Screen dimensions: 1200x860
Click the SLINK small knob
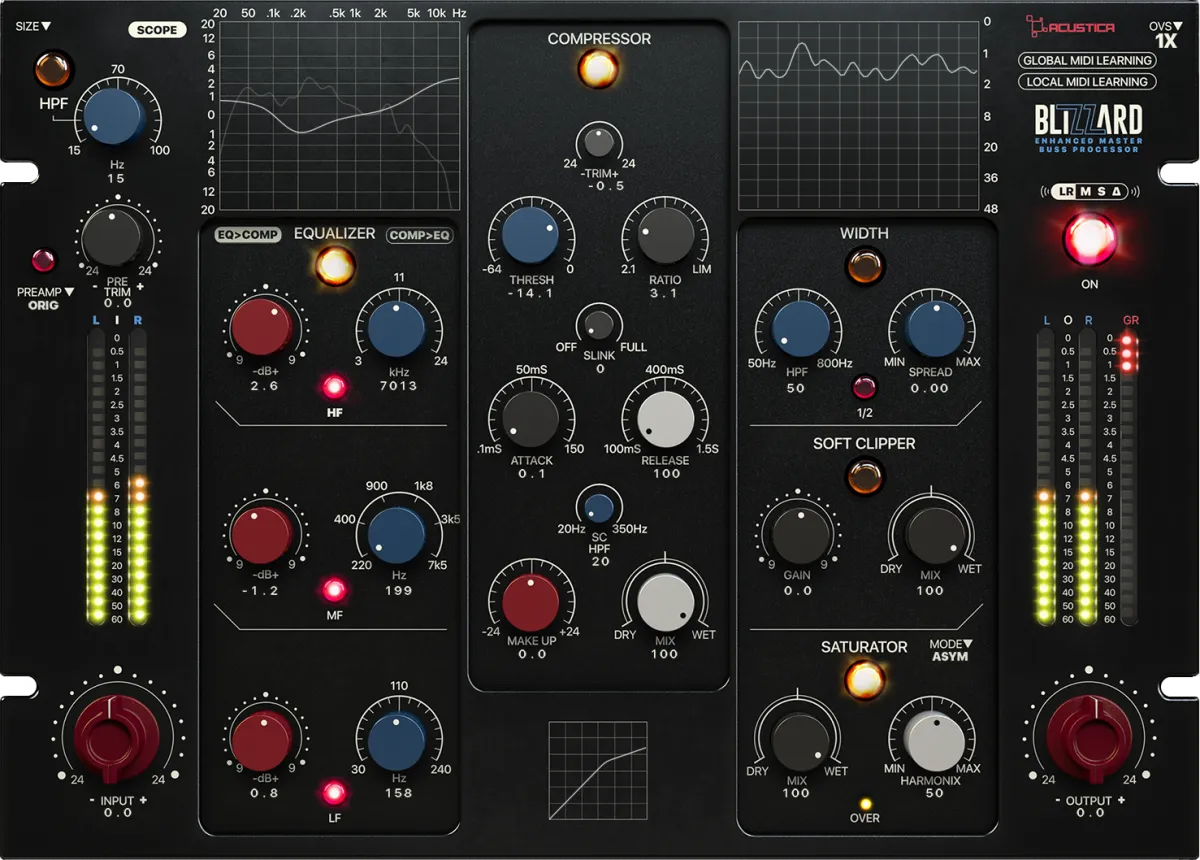598,325
